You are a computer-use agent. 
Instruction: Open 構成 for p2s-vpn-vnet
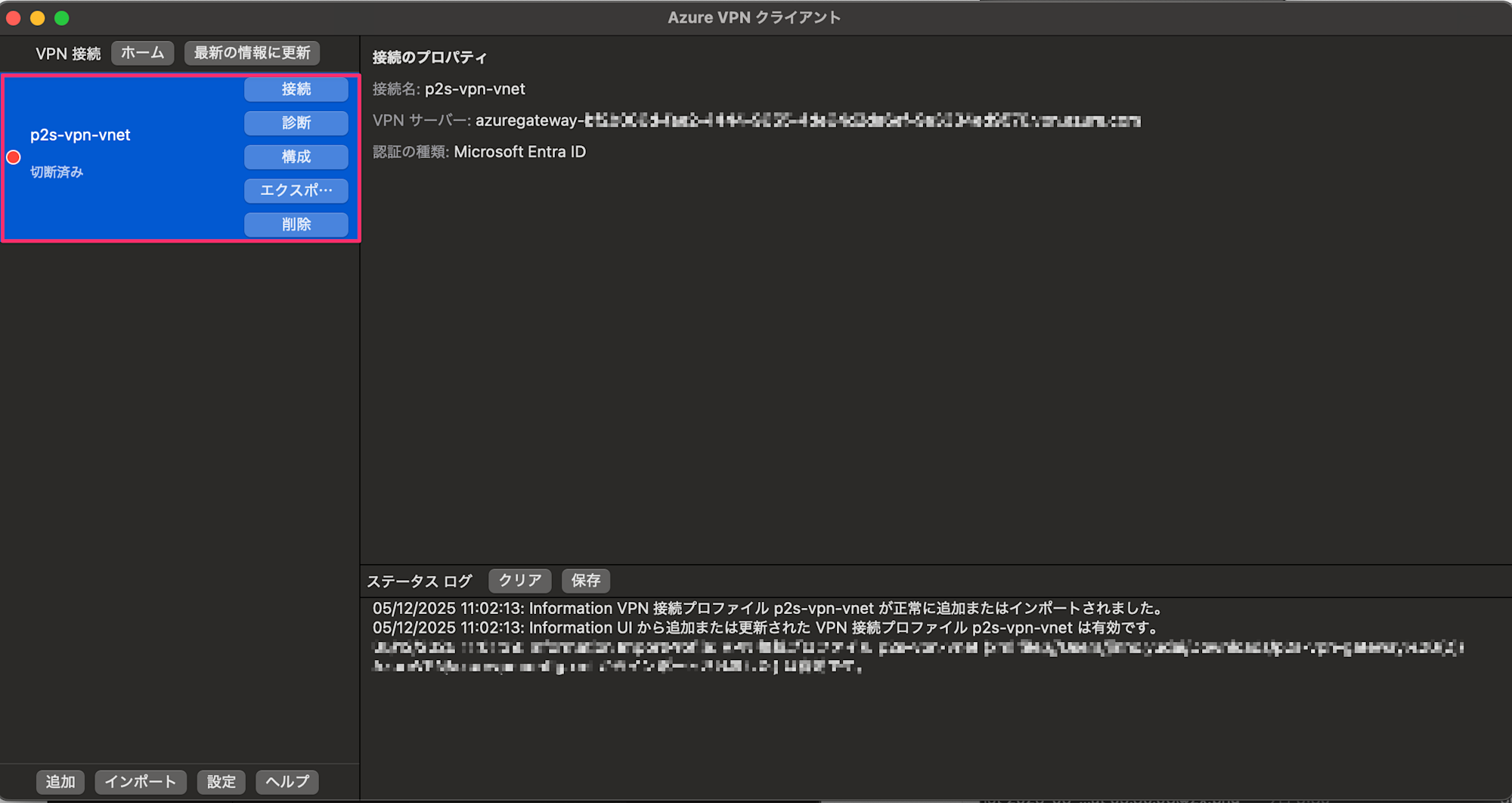pyautogui.click(x=296, y=157)
